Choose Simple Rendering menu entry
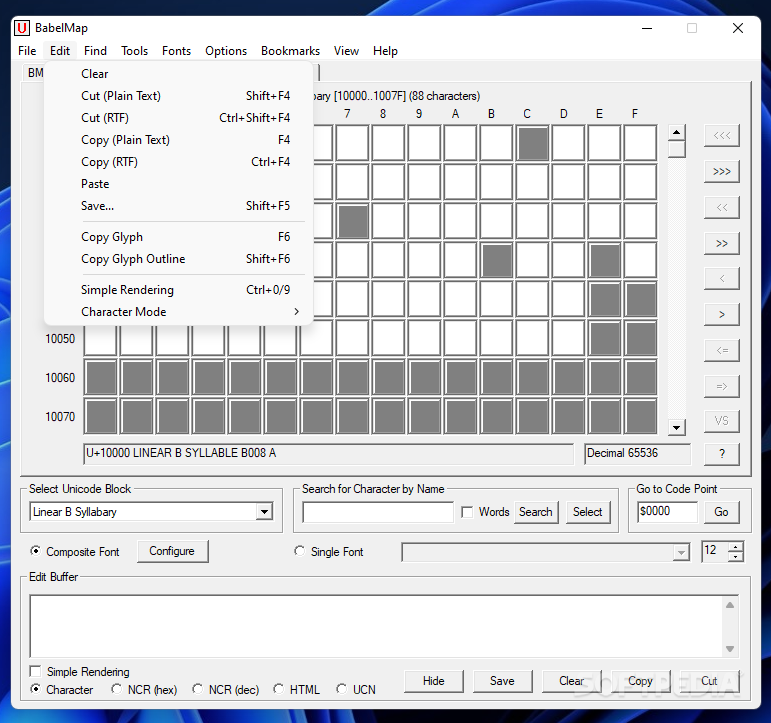This screenshot has height=723, width=771. coord(179,290)
